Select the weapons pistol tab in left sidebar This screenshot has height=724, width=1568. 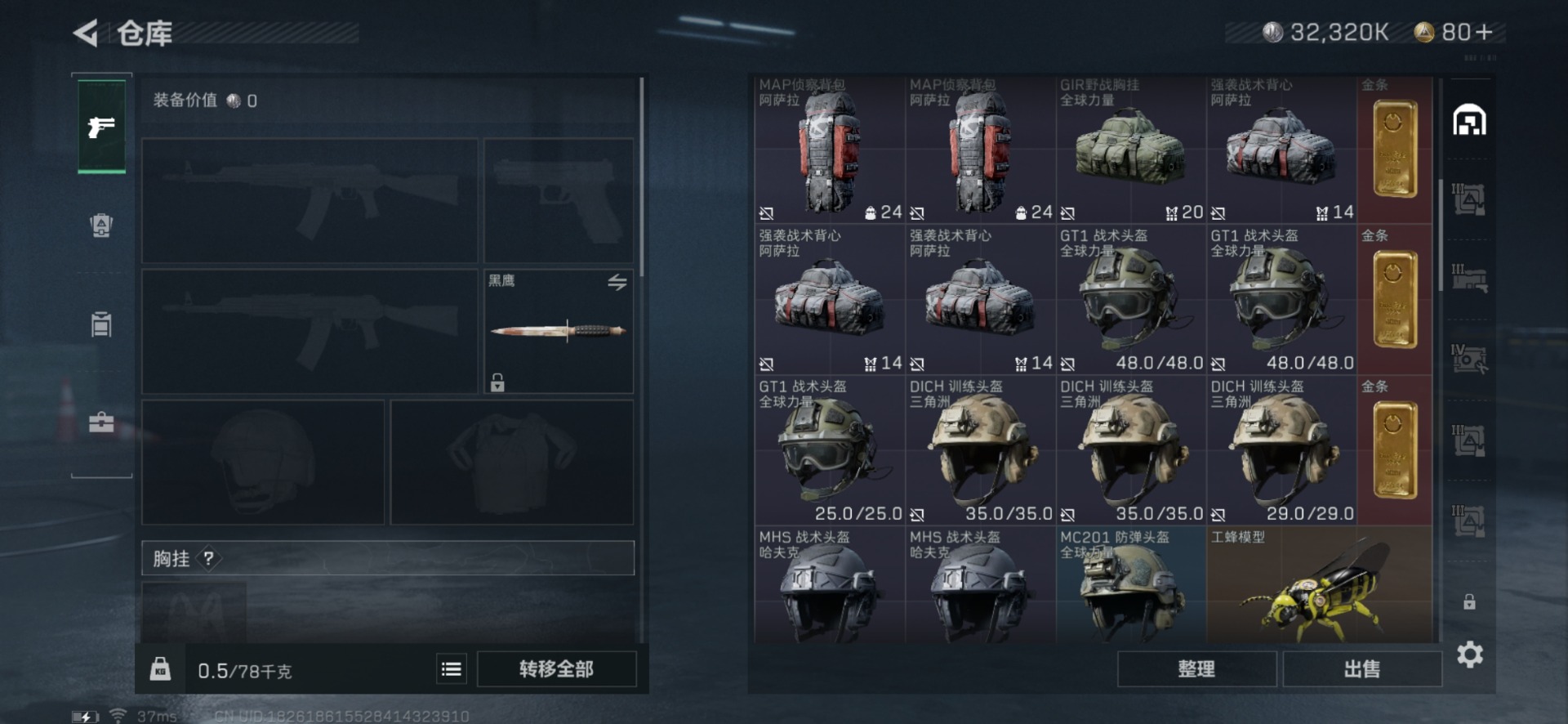coord(101,127)
